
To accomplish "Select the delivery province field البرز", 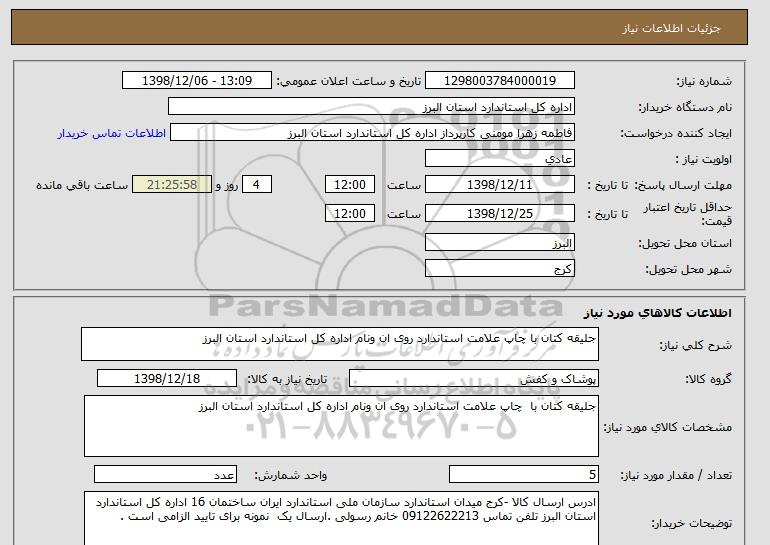I will pyautogui.click(x=499, y=243).
